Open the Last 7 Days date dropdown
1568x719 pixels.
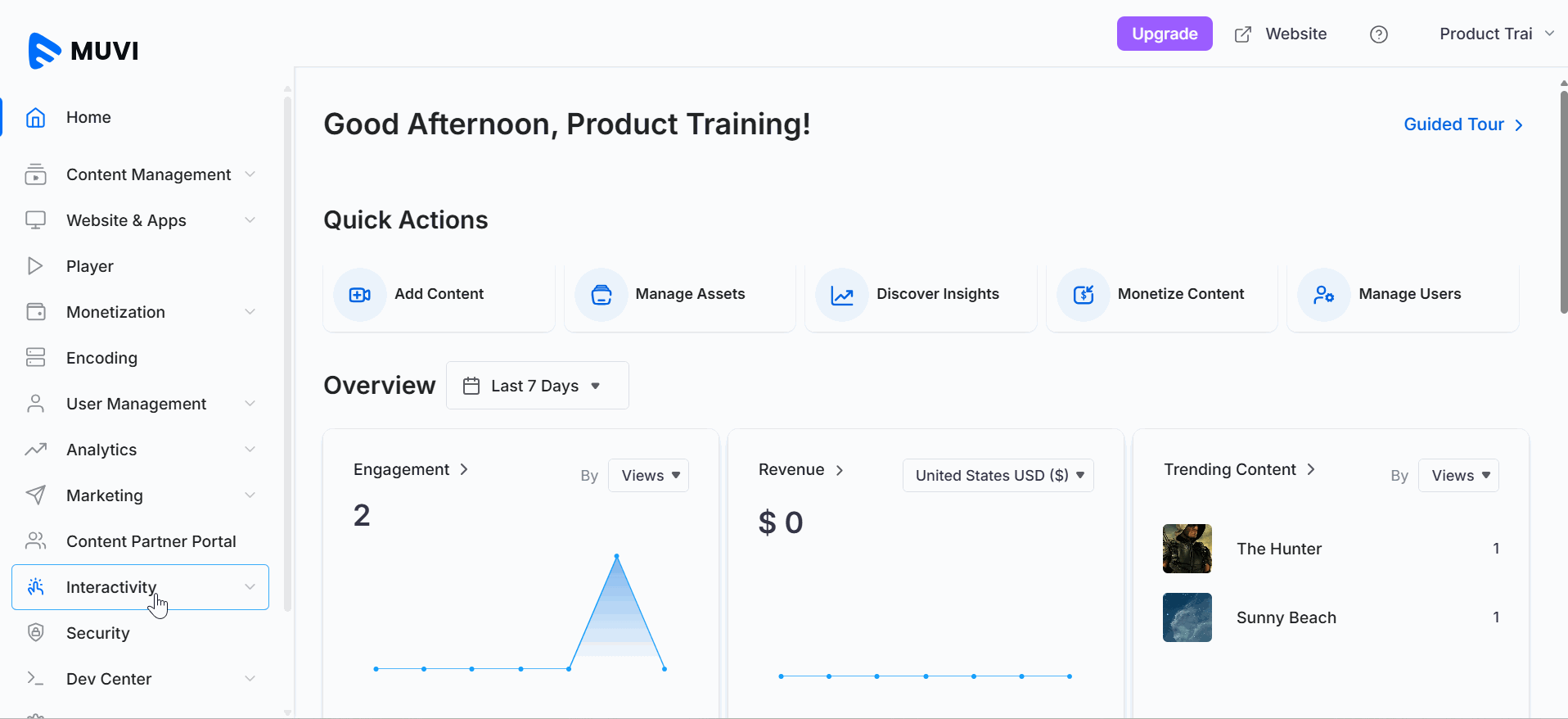click(x=537, y=386)
